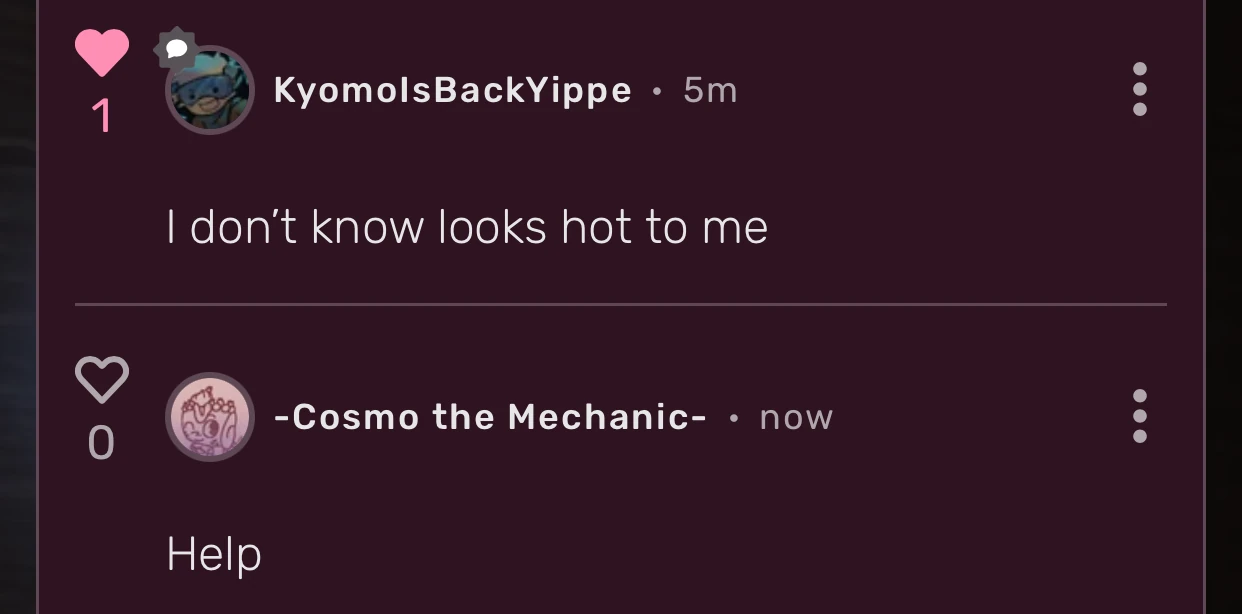Like -Cosmo the Mechanic-'s comment with the heart
Image resolution: width=1242 pixels, height=614 pixels.
(101, 380)
